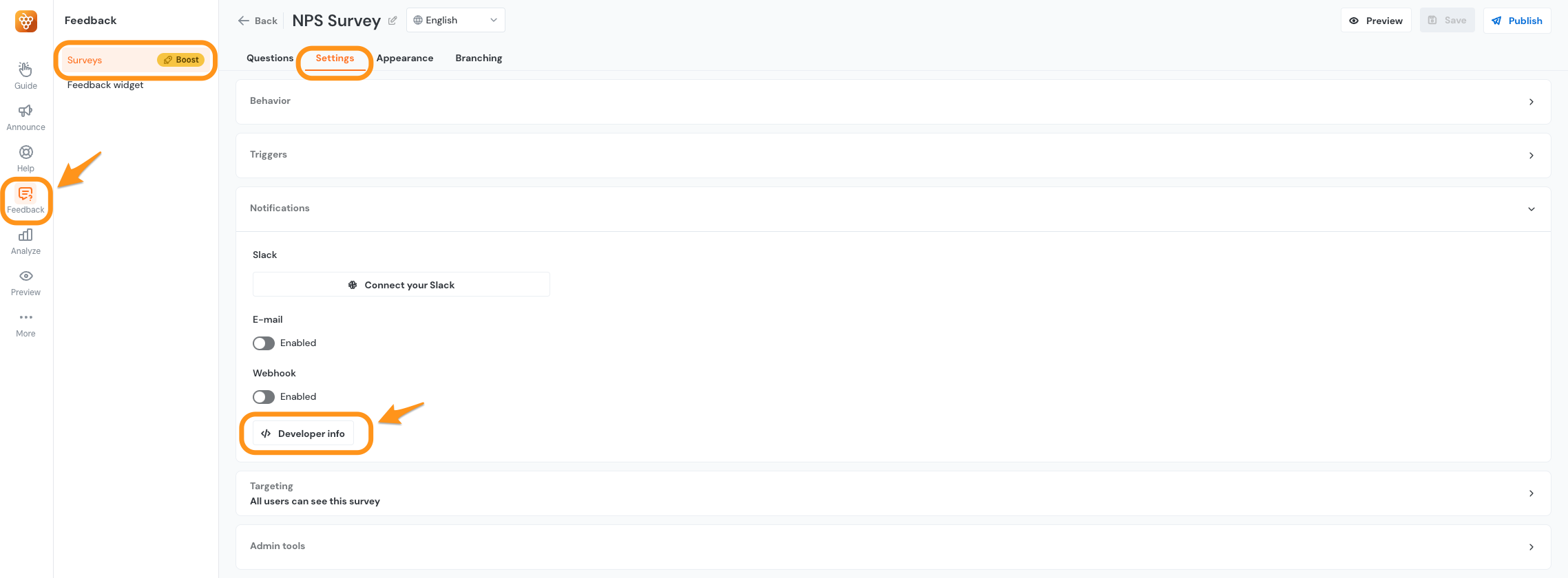Image resolution: width=1568 pixels, height=578 pixels.
Task: Rename the survey using the pencil icon
Action: [392, 20]
